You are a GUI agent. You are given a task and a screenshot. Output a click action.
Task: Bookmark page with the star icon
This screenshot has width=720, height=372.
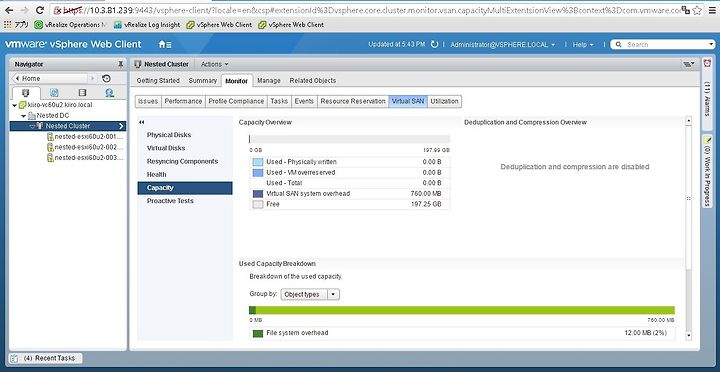(x=698, y=10)
